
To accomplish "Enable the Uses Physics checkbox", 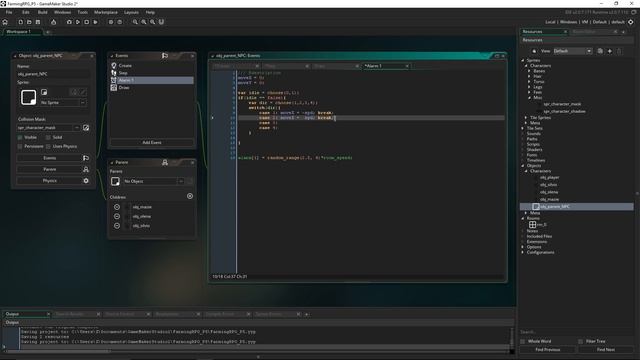I will pyautogui.click(x=48, y=146).
